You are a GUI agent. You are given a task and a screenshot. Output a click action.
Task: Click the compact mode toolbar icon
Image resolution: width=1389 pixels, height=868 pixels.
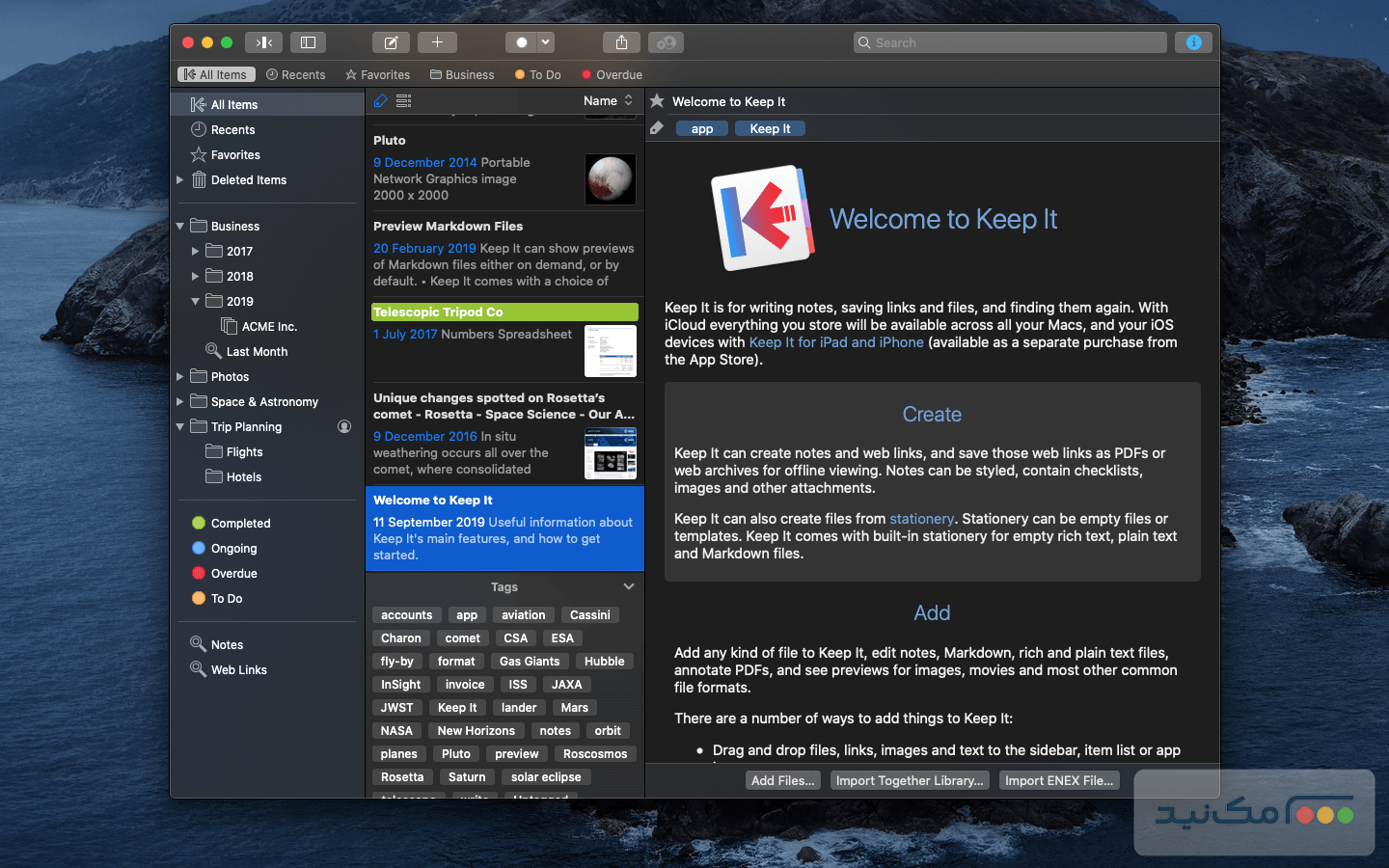coord(263,42)
